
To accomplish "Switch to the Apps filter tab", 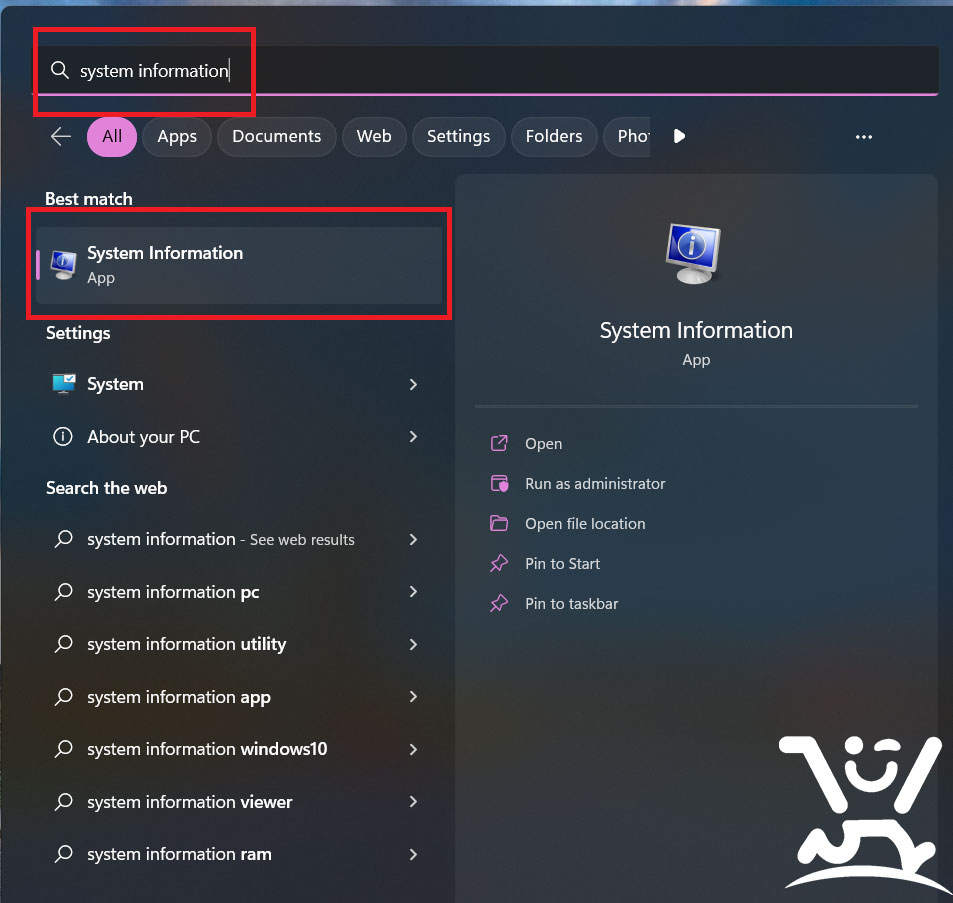I will click(177, 137).
